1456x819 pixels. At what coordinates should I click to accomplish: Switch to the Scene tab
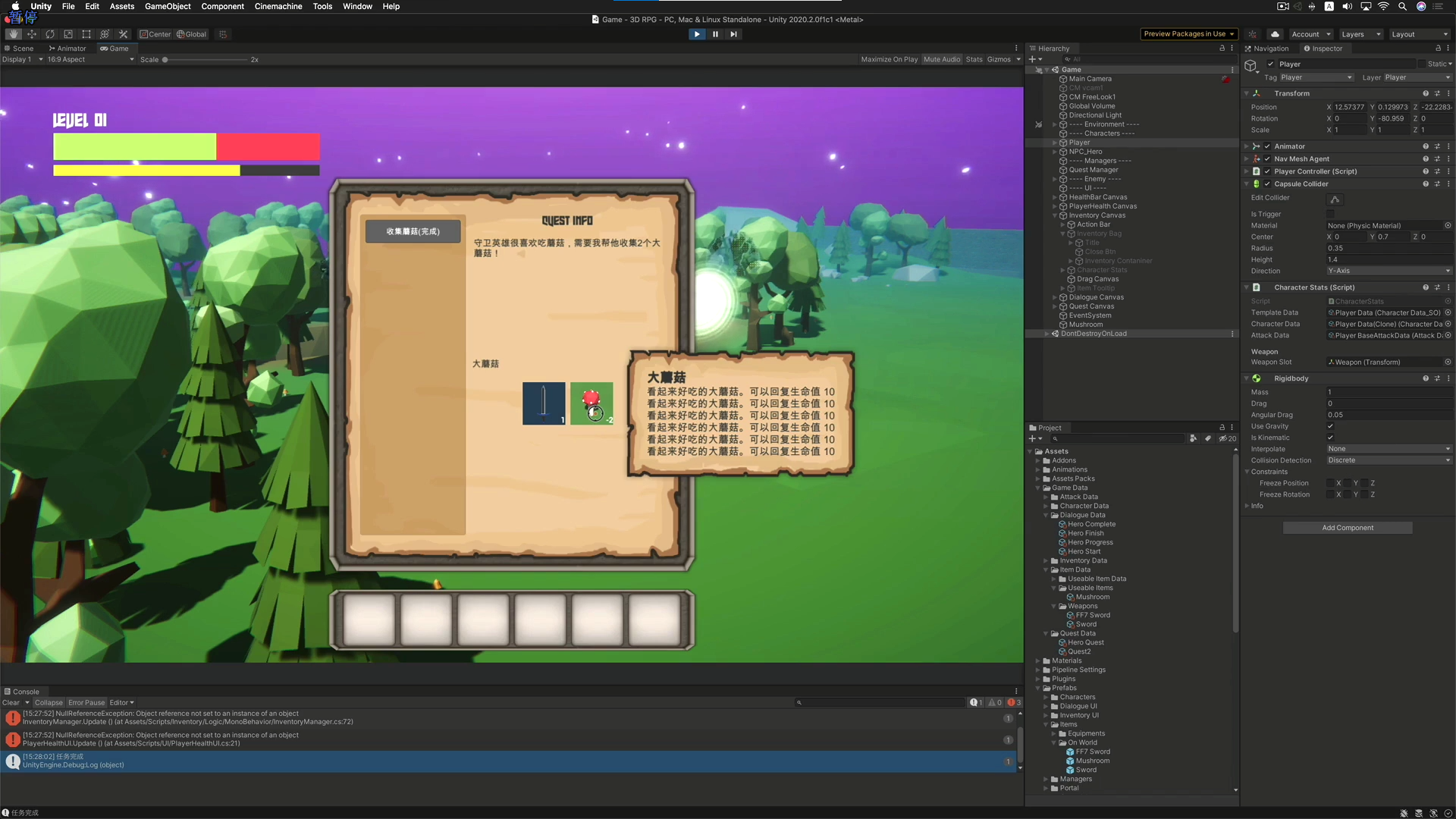click(x=20, y=49)
